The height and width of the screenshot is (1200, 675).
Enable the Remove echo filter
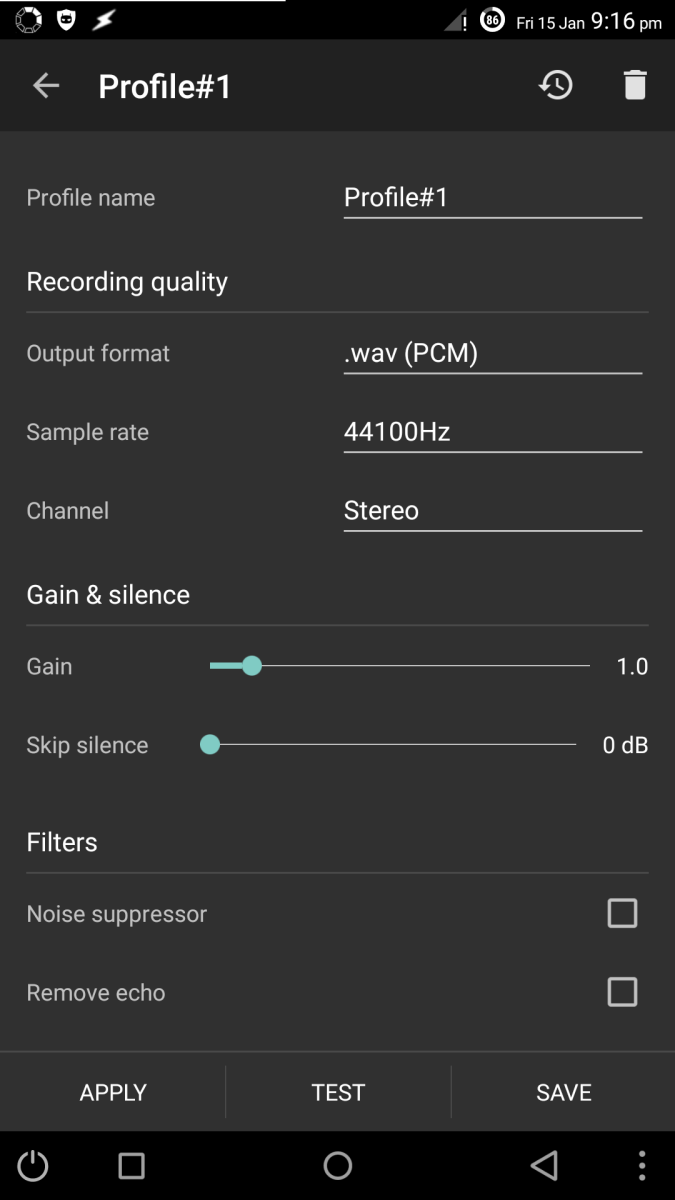click(x=622, y=992)
